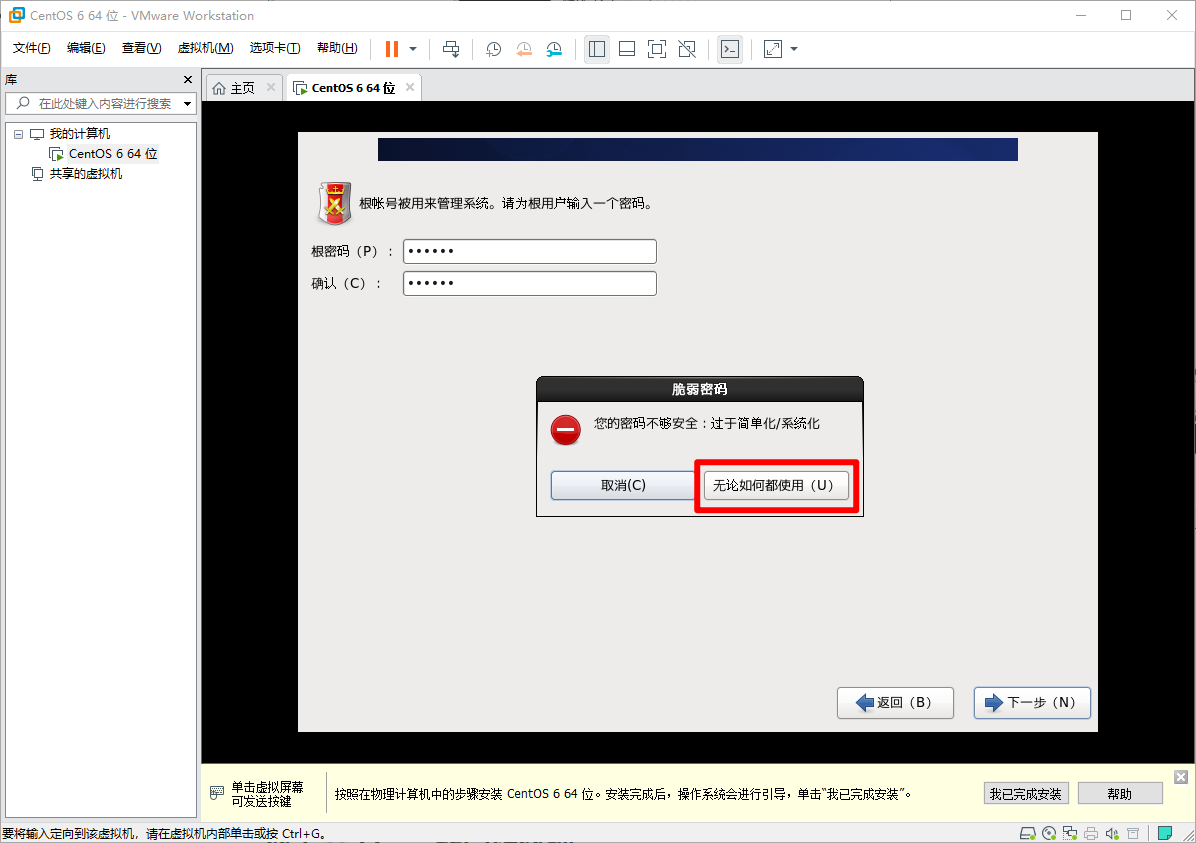Click the red error icon in dialog
The height and width of the screenshot is (843, 1196).
[x=566, y=430]
